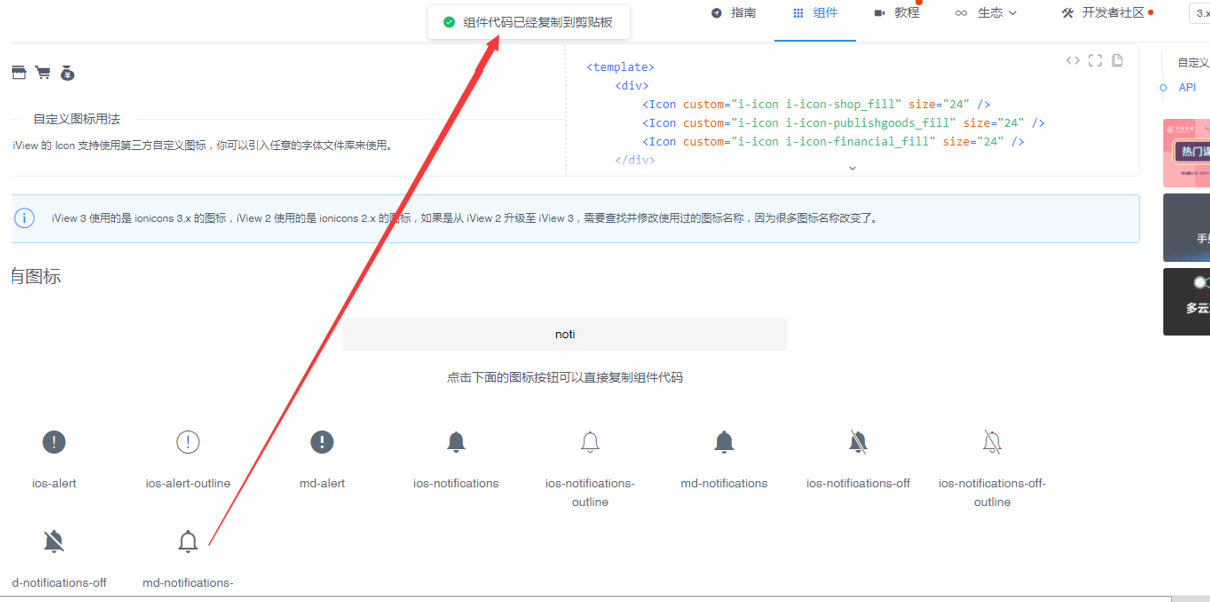
Task: Open the dark 多云 advertisement banner
Action: [1186, 301]
